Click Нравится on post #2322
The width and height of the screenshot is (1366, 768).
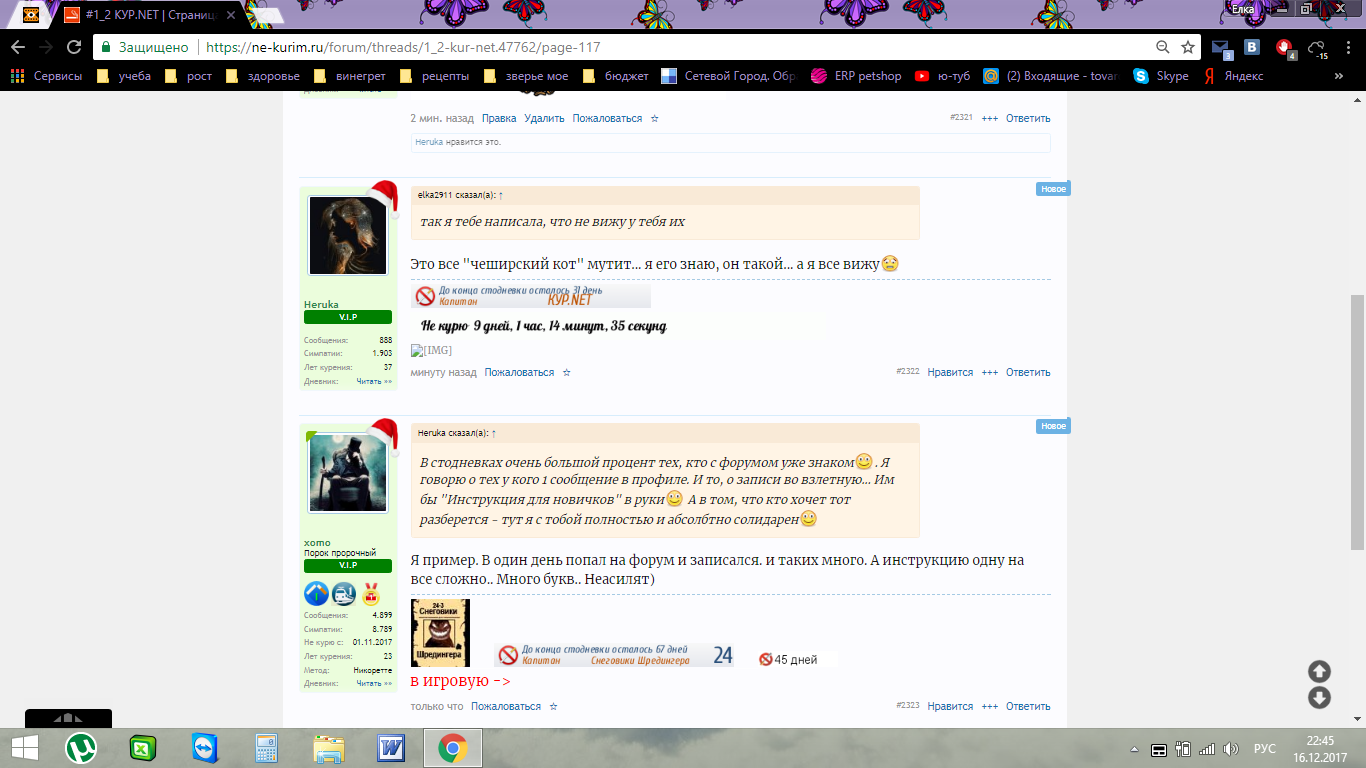(950, 372)
